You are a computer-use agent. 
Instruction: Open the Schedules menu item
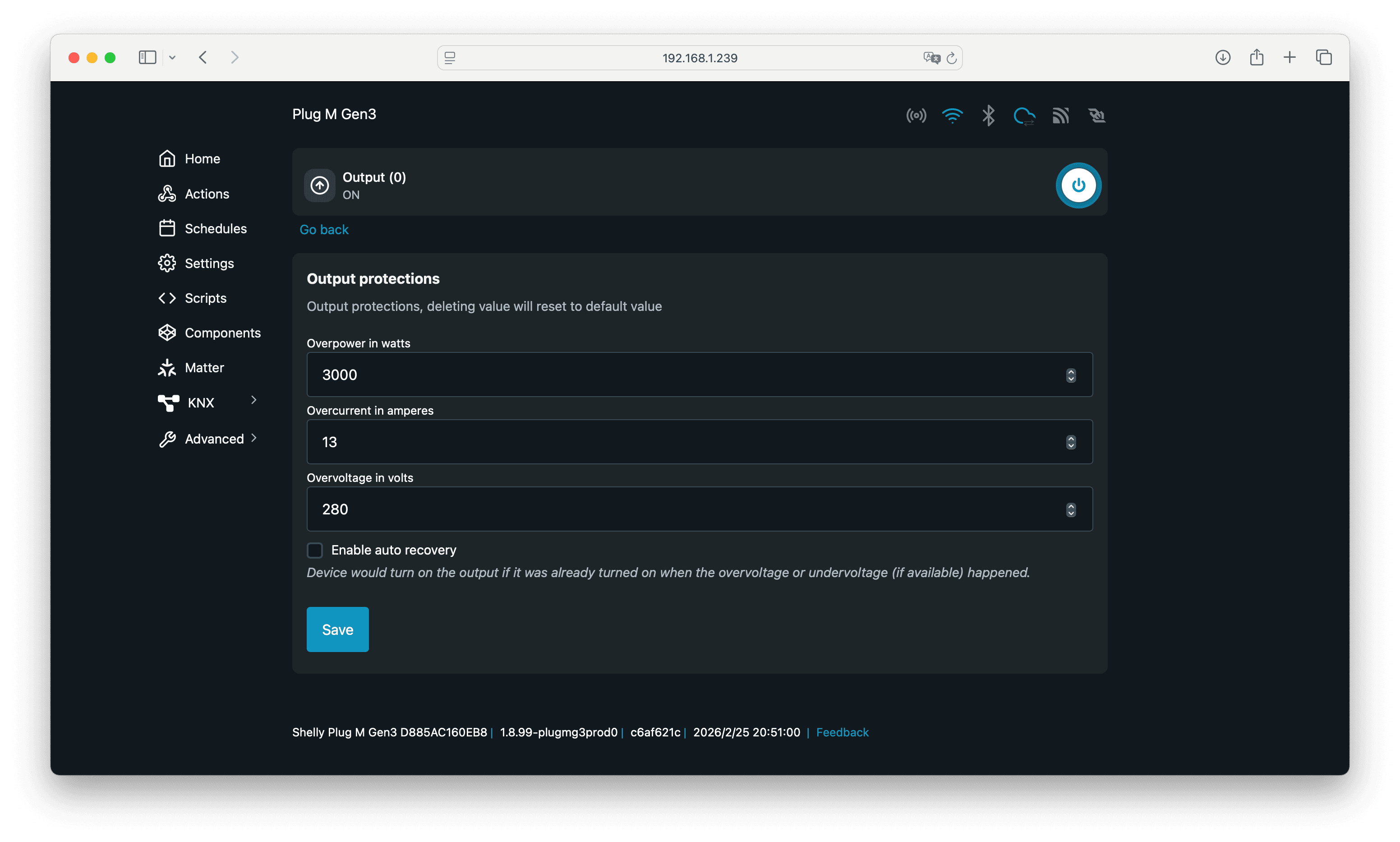pyautogui.click(x=216, y=229)
